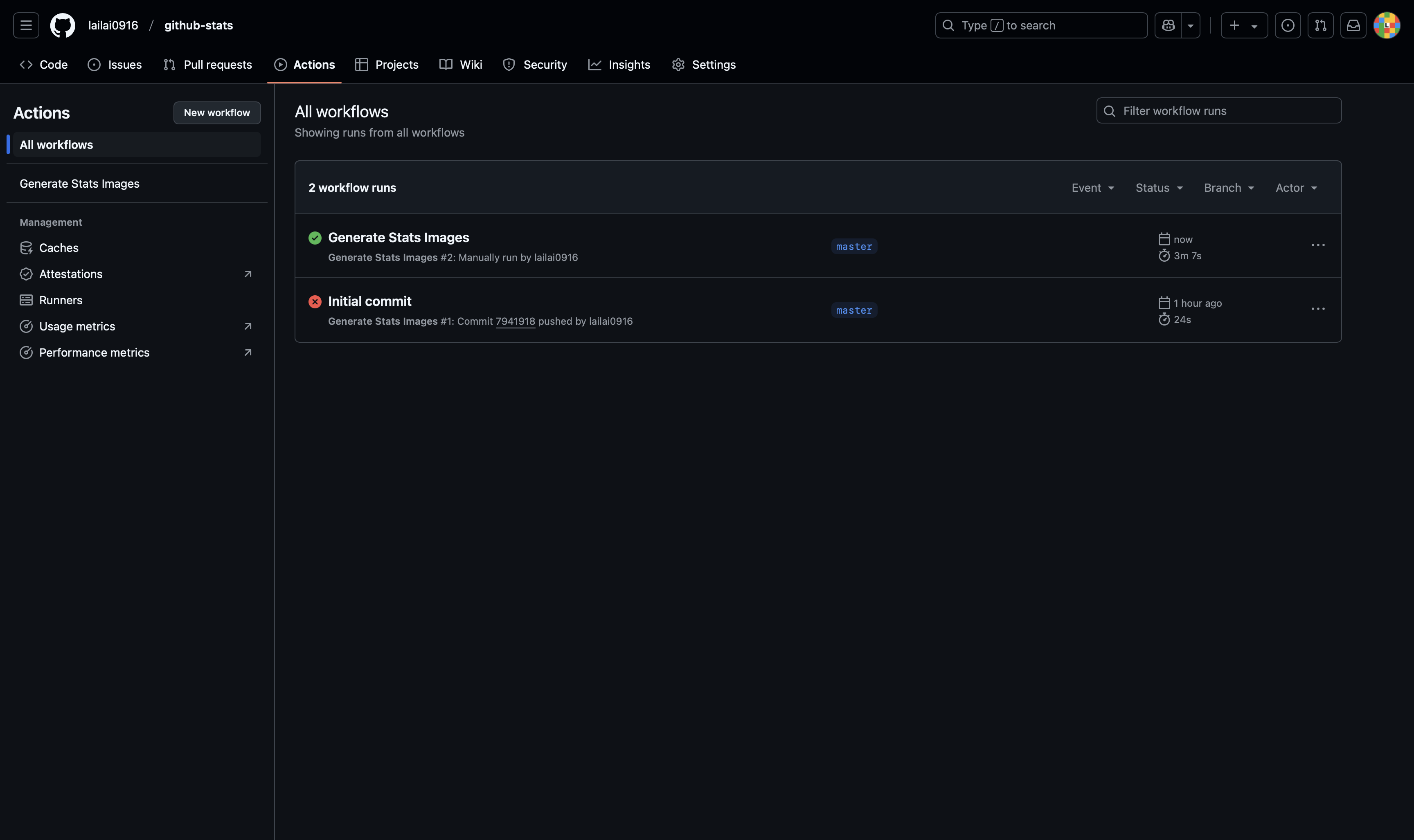Expand the Actor filter dropdown

pyautogui.click(x=1296, y=188)
